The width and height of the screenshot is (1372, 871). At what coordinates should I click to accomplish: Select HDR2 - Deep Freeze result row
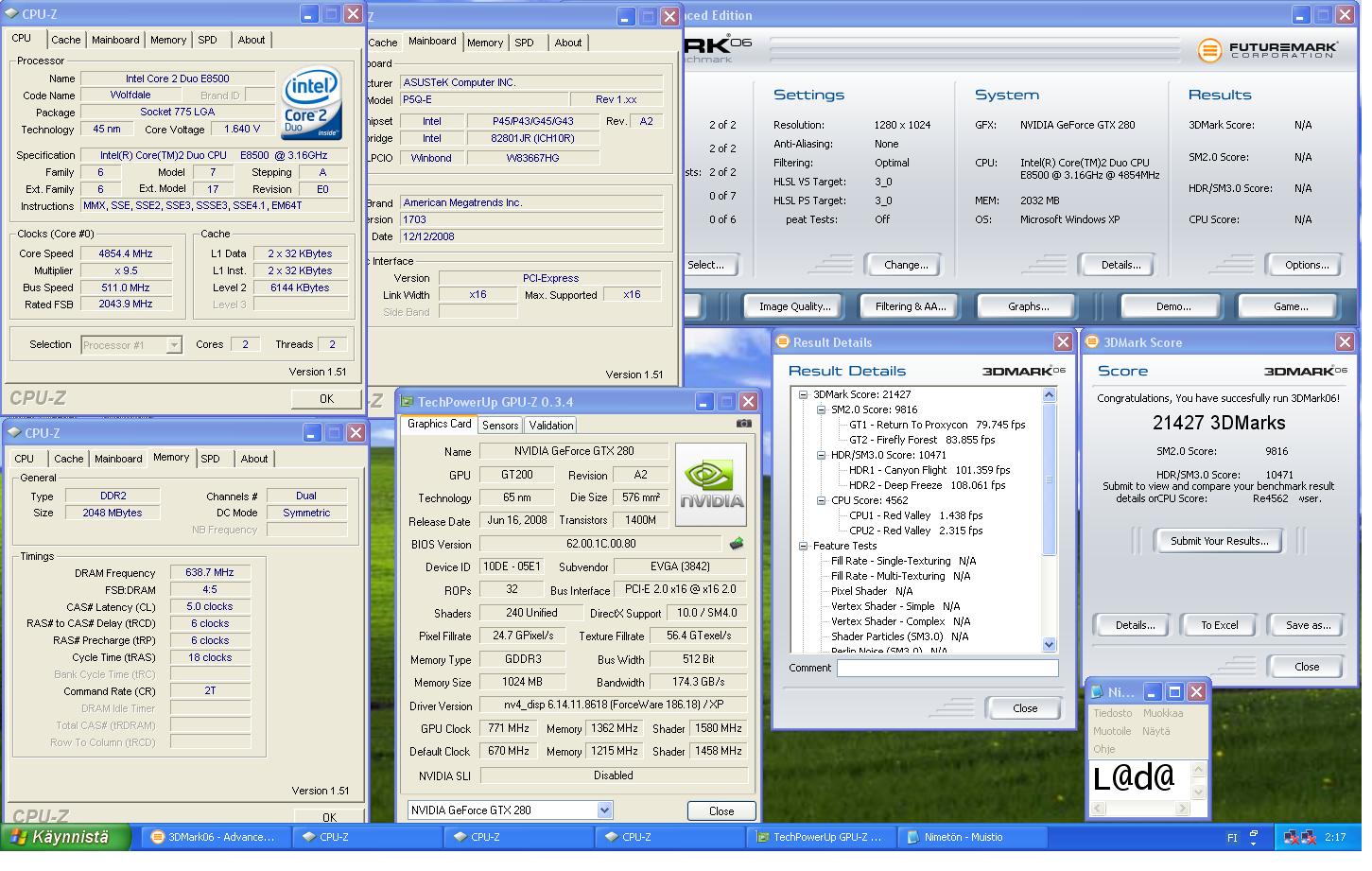928,485
